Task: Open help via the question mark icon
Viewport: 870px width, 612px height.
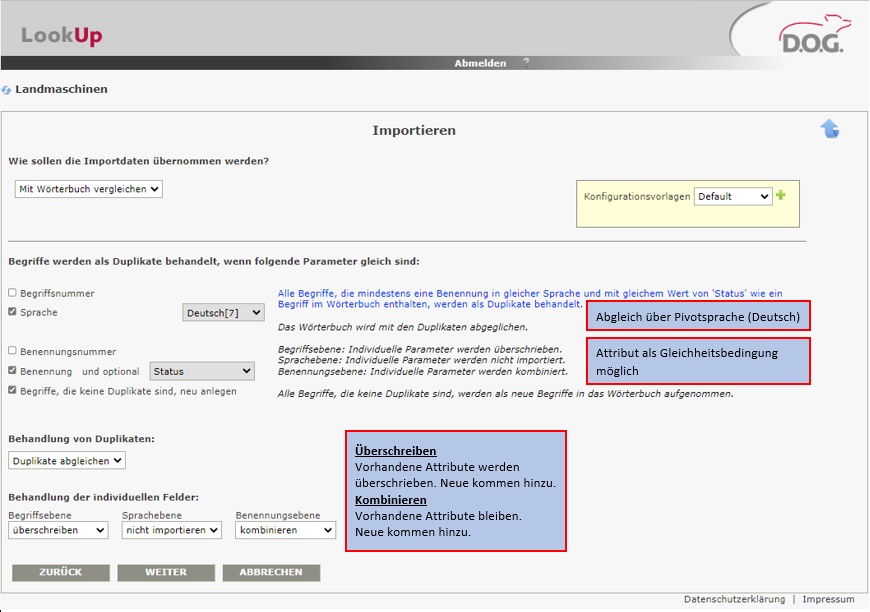Action: pyautogui.click(x=526, y=62)
